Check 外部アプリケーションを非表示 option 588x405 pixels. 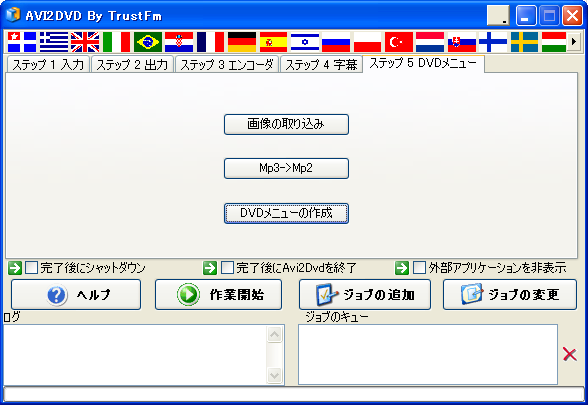pos(419,268)
